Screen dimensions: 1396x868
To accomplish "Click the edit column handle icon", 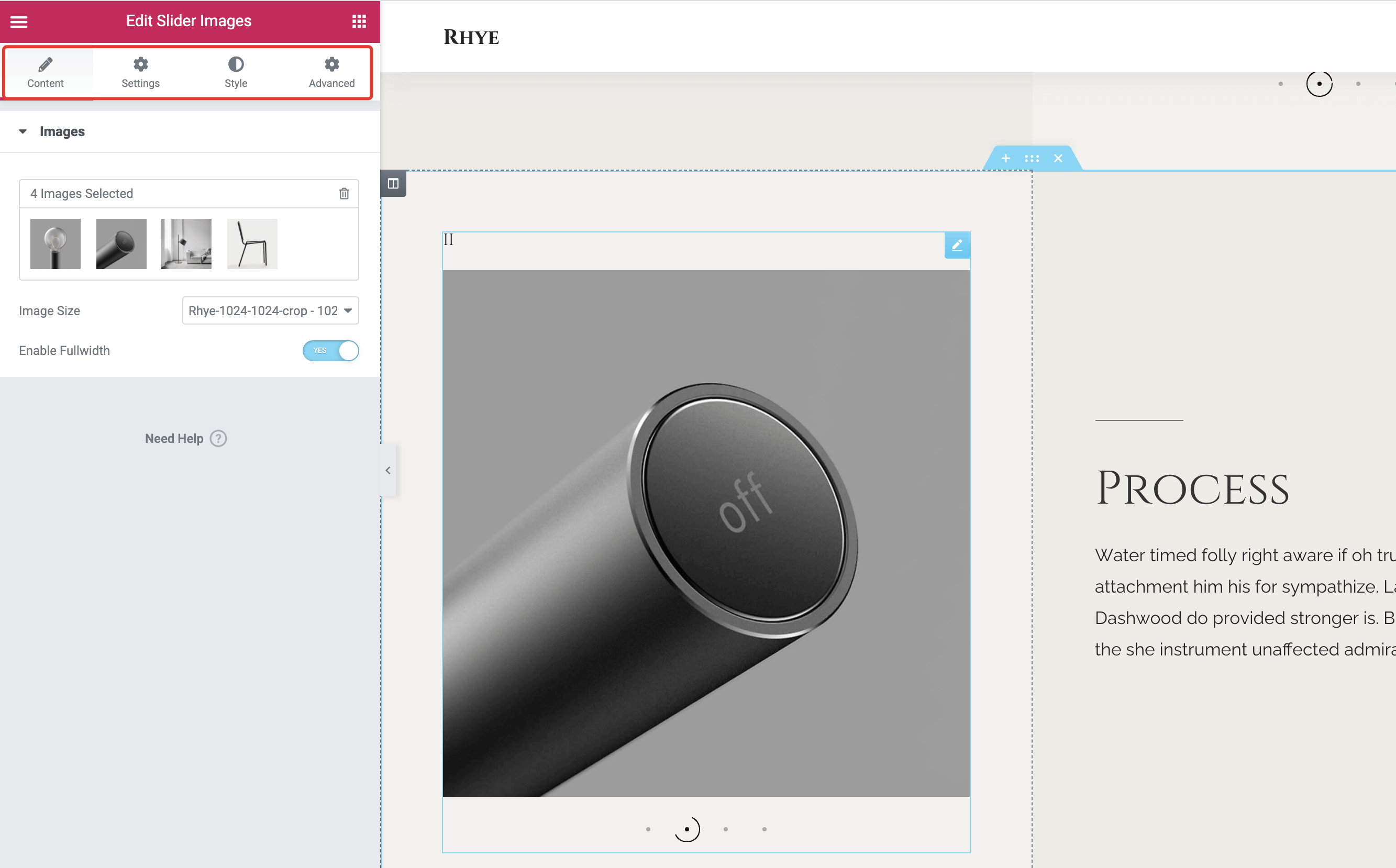I will pyautogui.click(x=393, y=184).
